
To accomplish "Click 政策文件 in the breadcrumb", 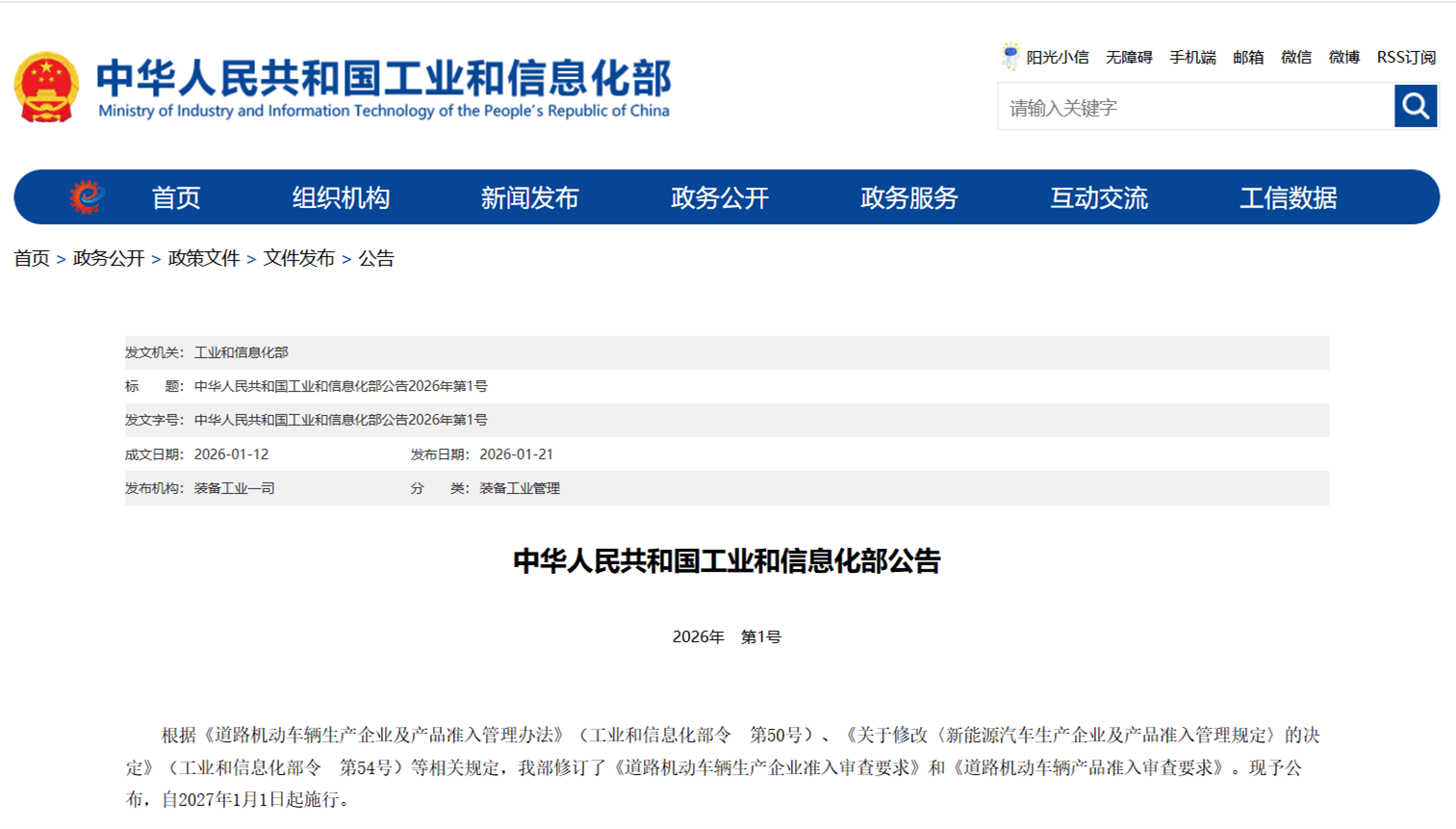I will click(x=204, y=258).
